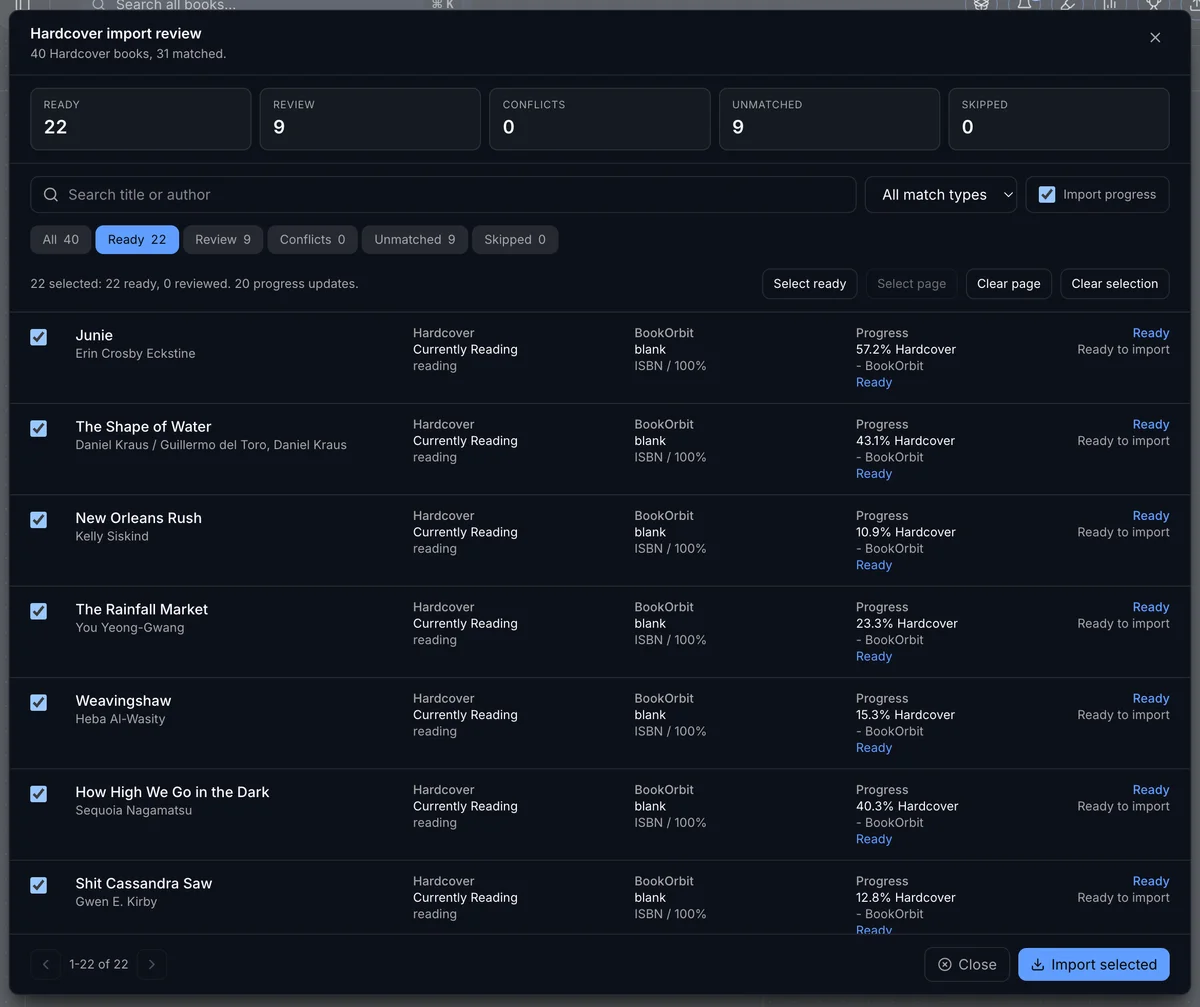Viewport: 1200px width, 1007px height.
Task: Start import with Import selected button
Action: click(1094, 965)
